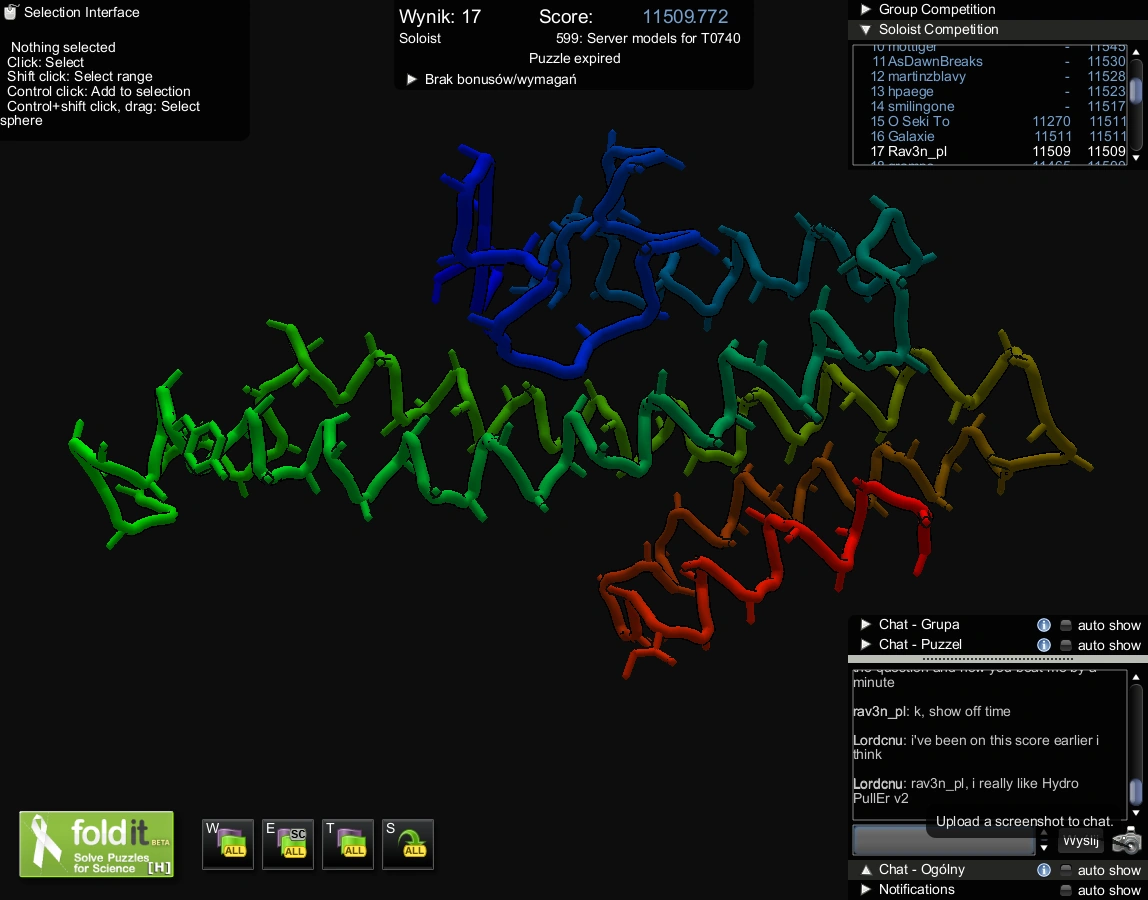This screenshot has width=1148, height=900.
Task: Upload a screenshot via the camera icon
Action: [1125, 841]
